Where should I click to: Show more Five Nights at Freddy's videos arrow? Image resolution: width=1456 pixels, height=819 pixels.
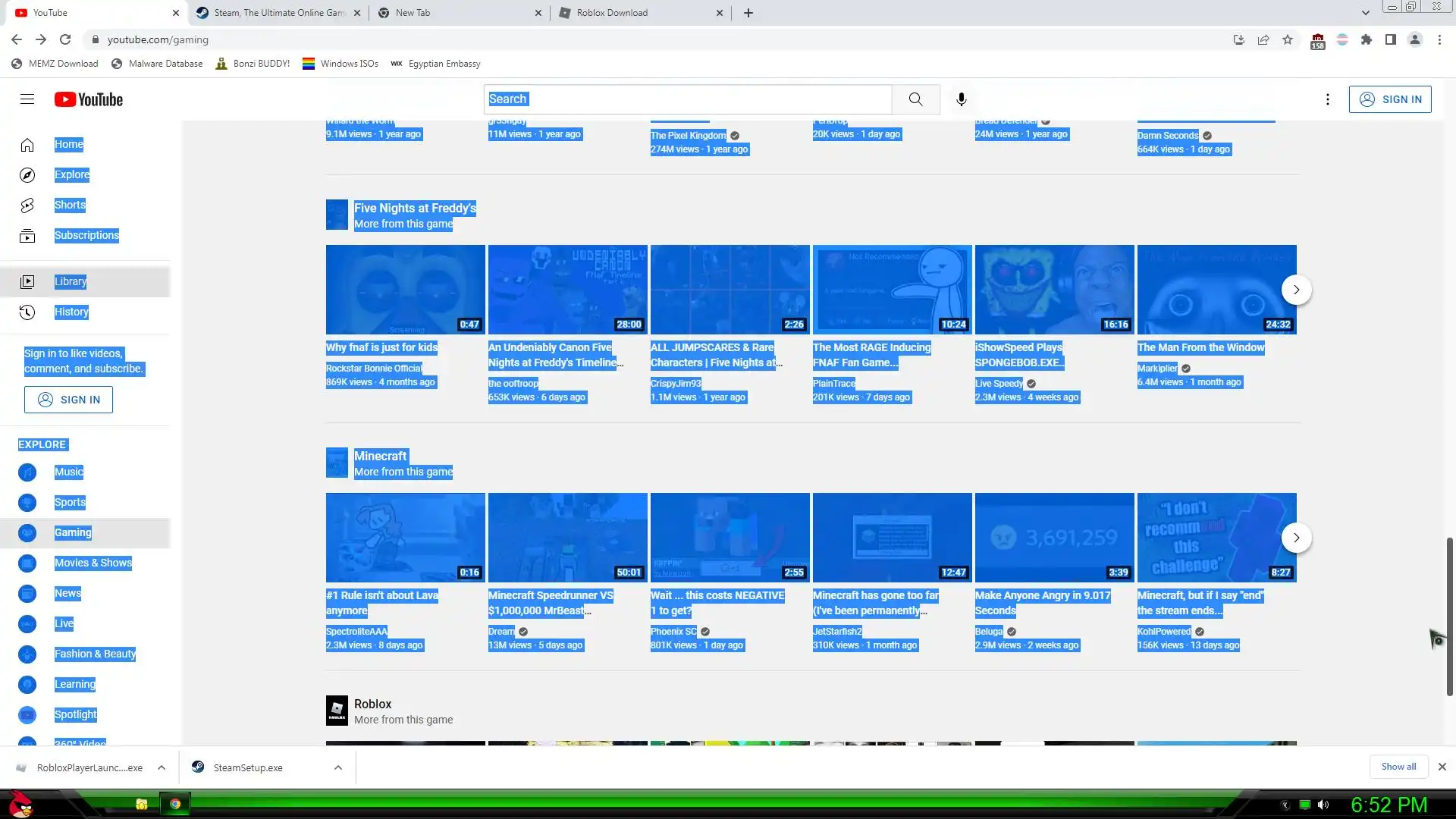point(1297,290)
